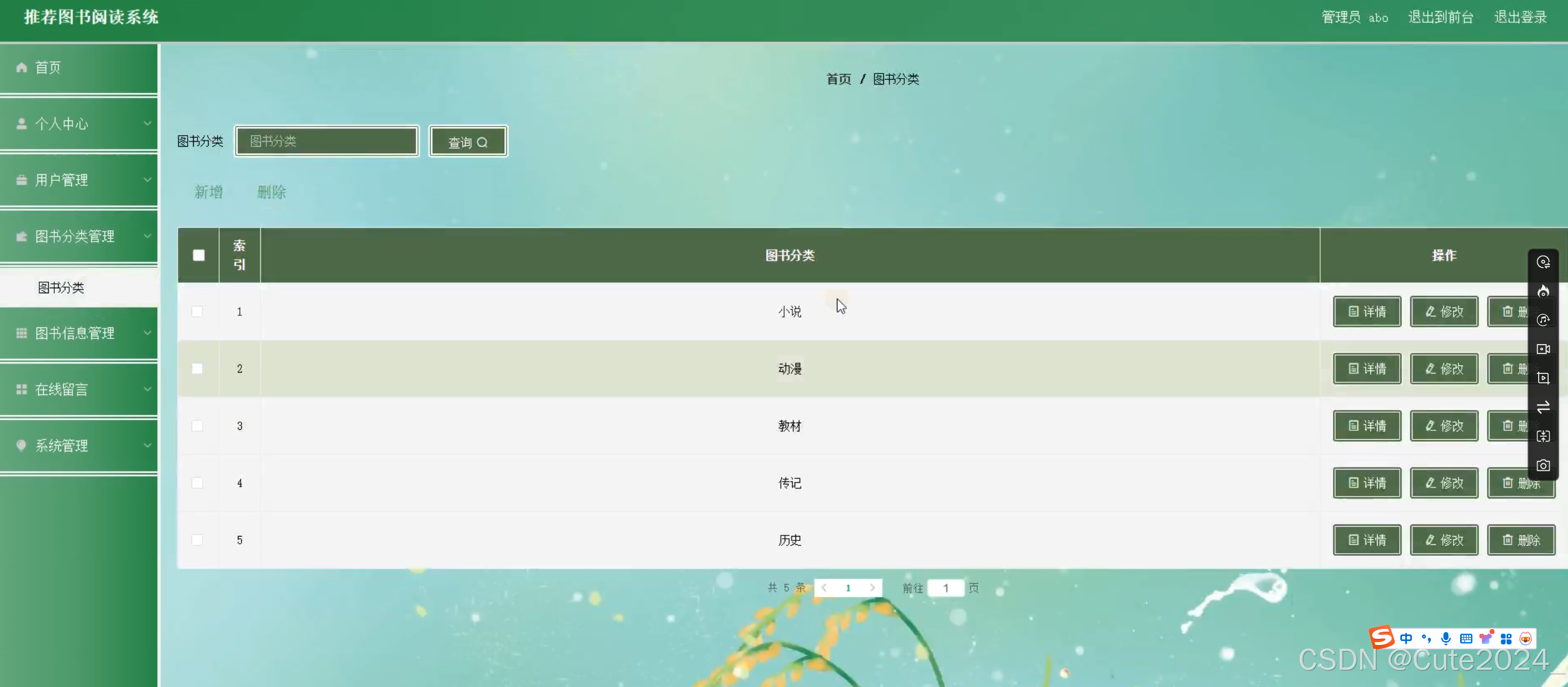Open IME skin shirt icon
The height and width of the screenshot is (687, 1568).
point(1487,638)
